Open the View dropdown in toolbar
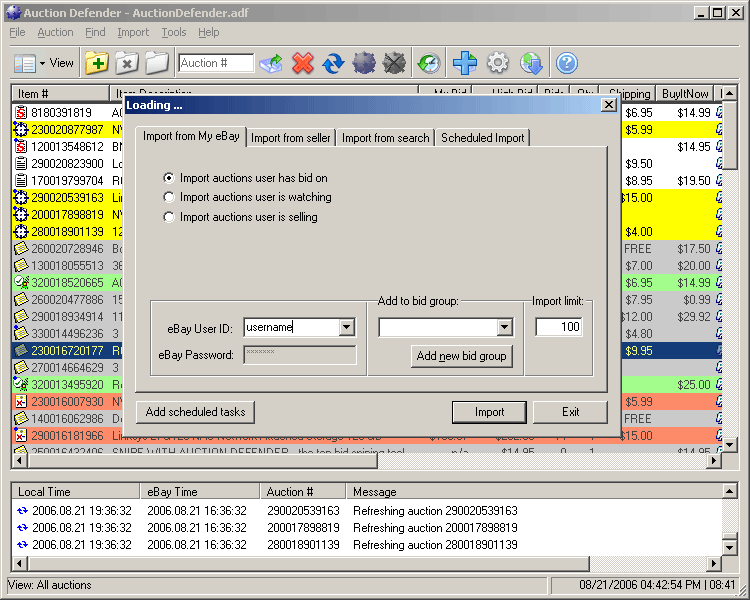Viewport: 750px width, 600px height. 44,63
